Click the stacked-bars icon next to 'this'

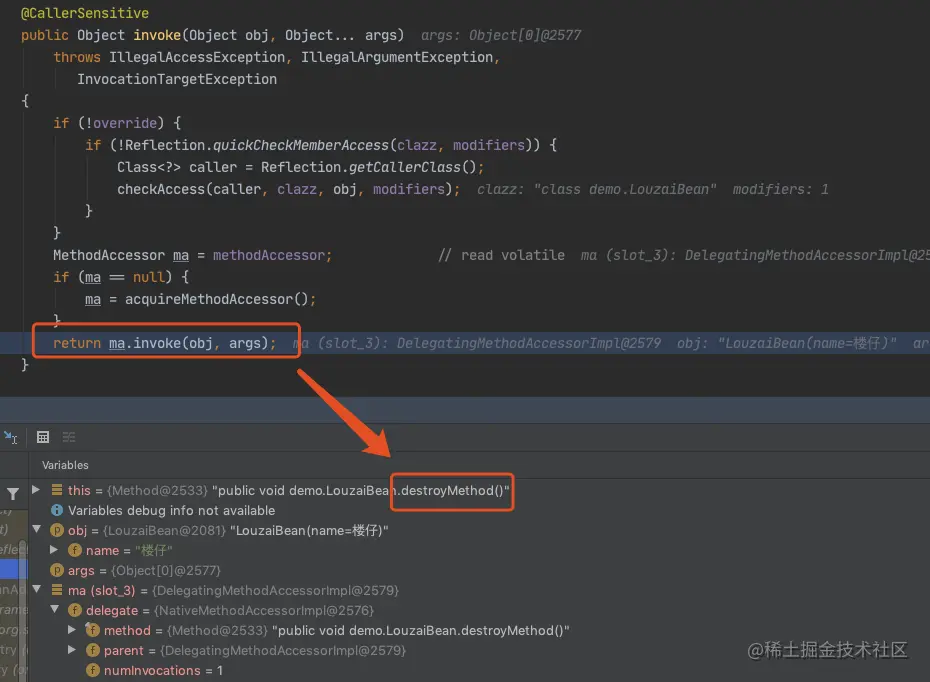click(57, 490)
